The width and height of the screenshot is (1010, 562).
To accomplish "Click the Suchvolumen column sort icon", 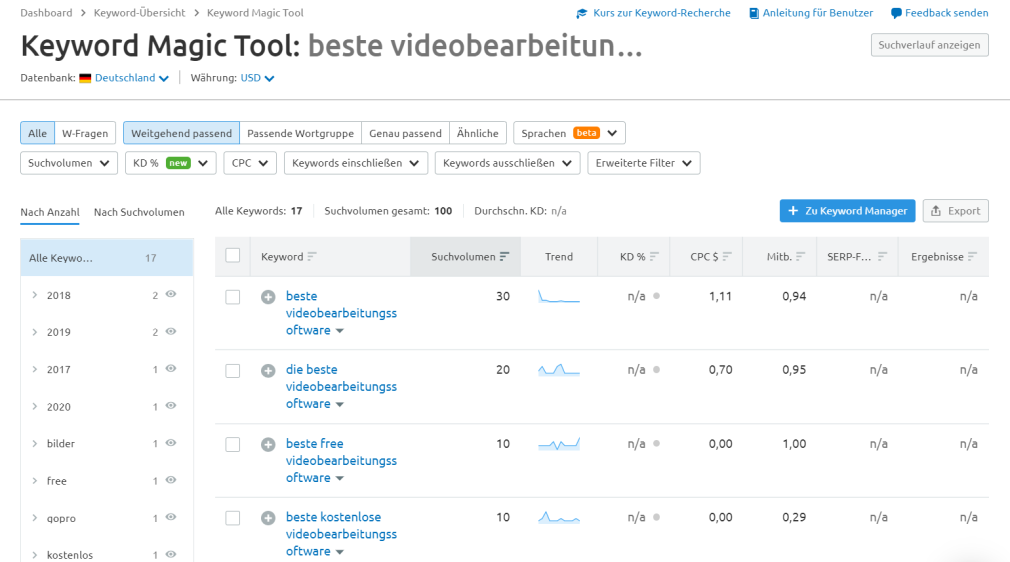I will pyautogui.click(x=504, y=257).
